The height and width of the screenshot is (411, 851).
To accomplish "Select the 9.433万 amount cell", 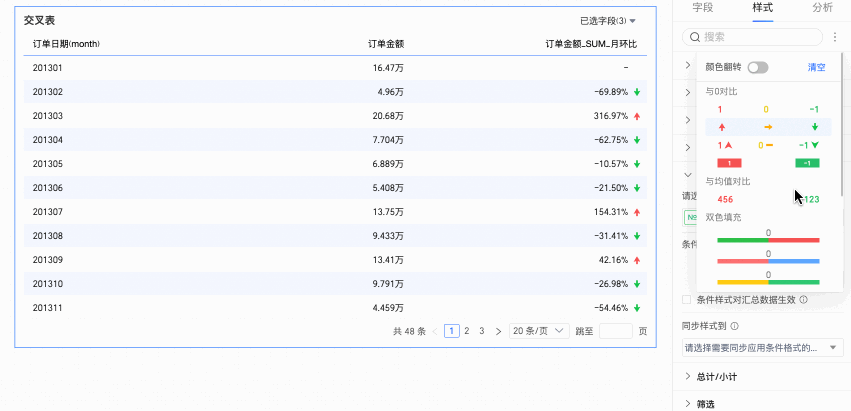I will point(386,236).
